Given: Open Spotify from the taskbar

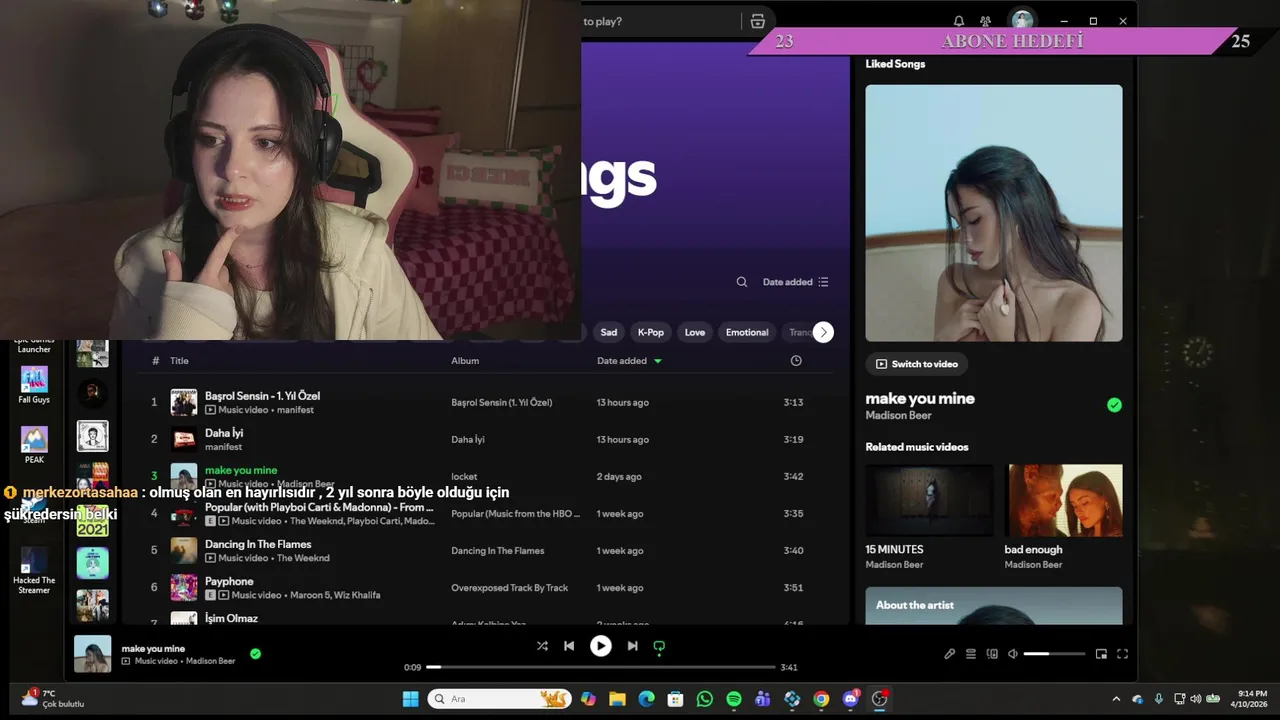Looking at the screenshot, I should point(734,699).
